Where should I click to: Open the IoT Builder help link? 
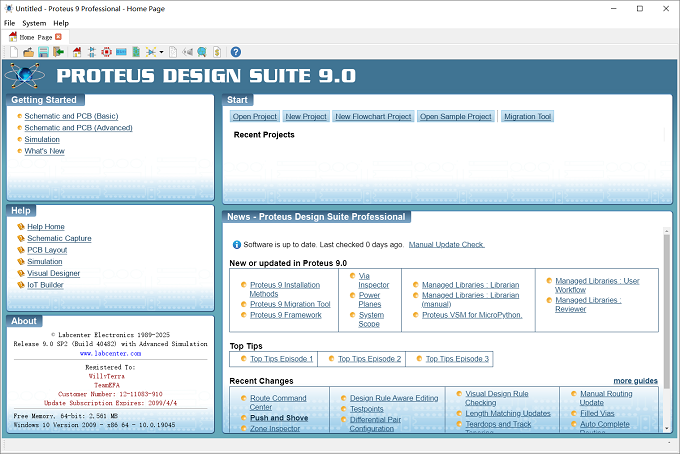[x=46, y=285]
